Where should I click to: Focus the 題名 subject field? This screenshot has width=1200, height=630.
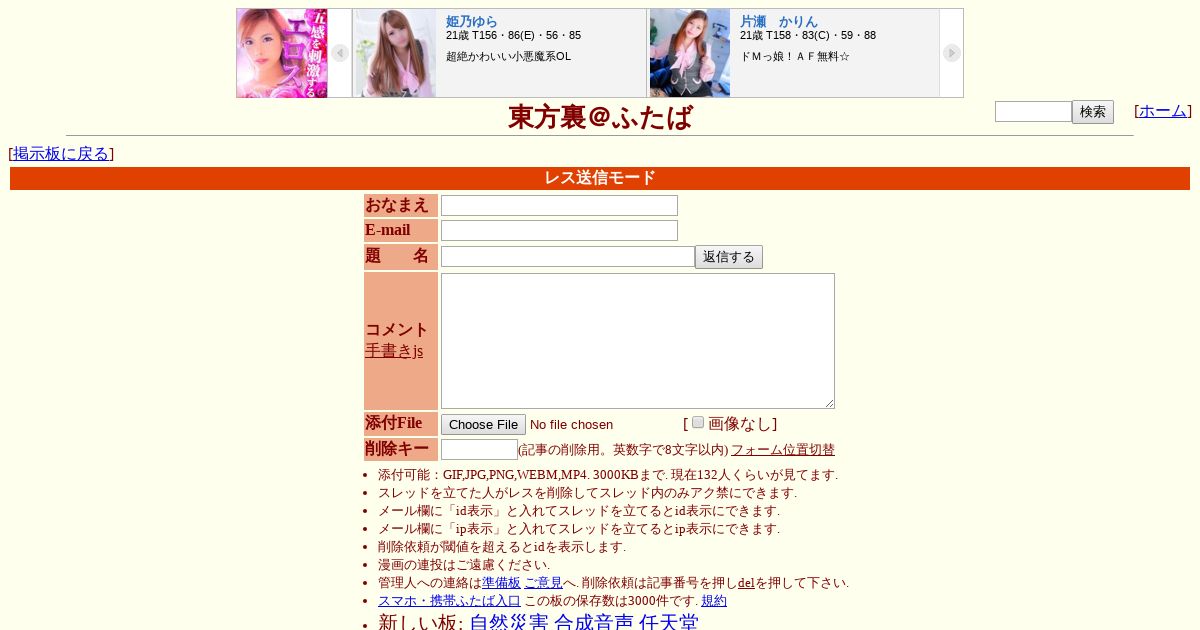[568, 256]
